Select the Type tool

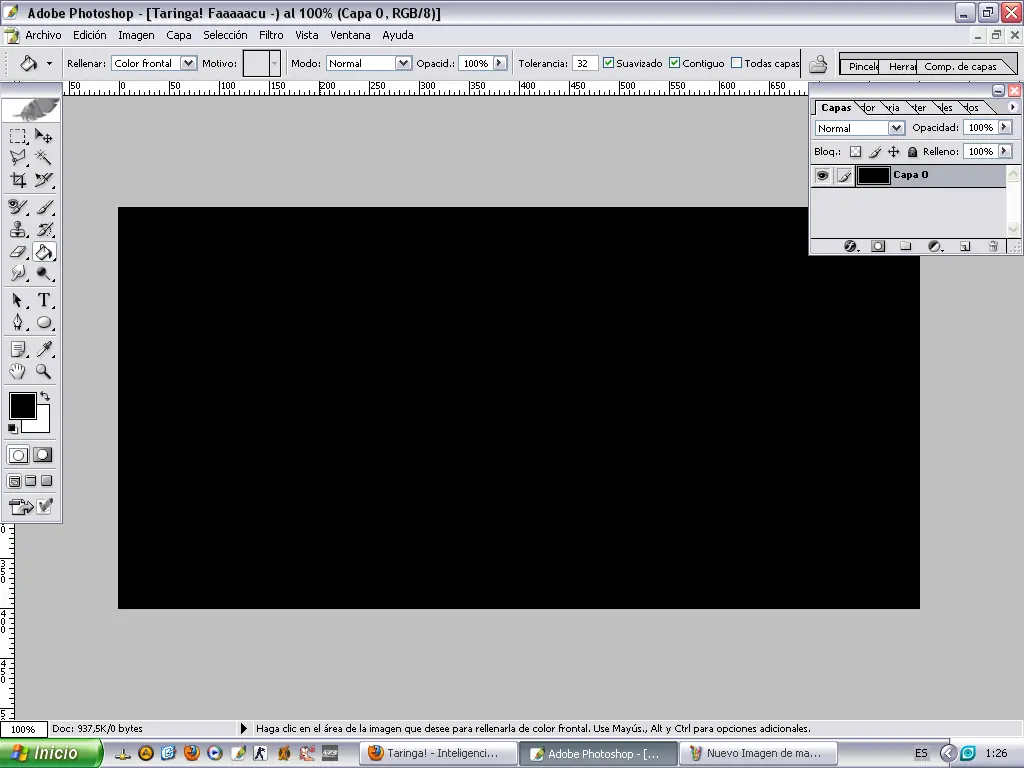44,300
